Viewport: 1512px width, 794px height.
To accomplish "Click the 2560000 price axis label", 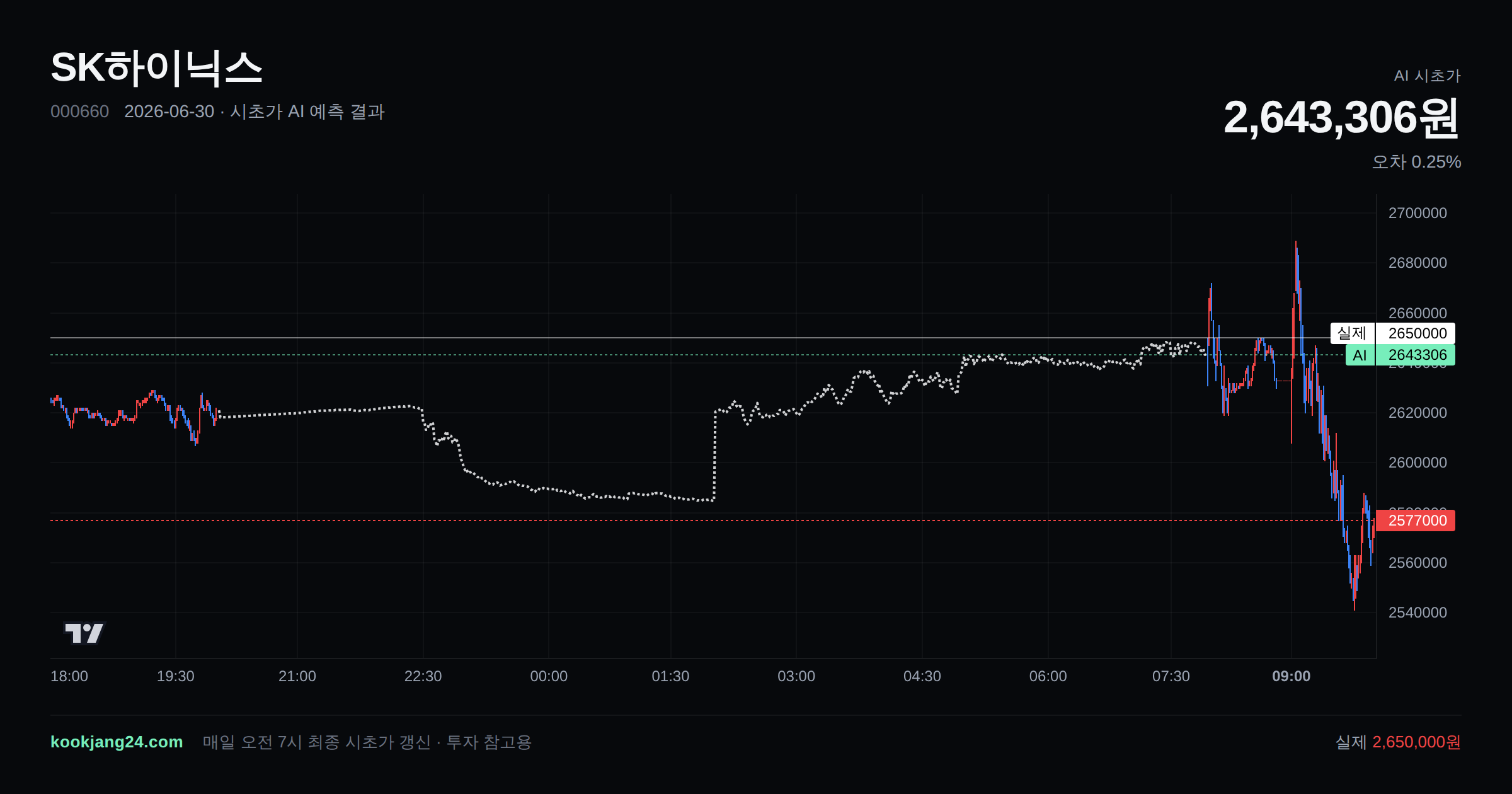I will pos(1417,563).
